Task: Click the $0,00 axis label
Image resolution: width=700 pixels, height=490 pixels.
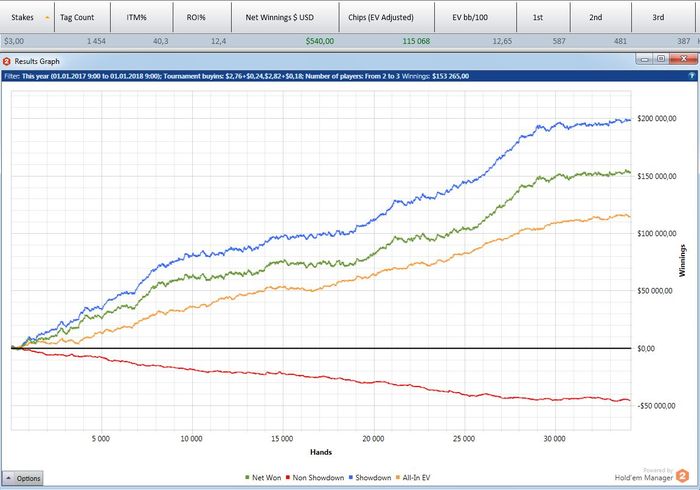Action: pyautogui.click(x=646, y=349)
